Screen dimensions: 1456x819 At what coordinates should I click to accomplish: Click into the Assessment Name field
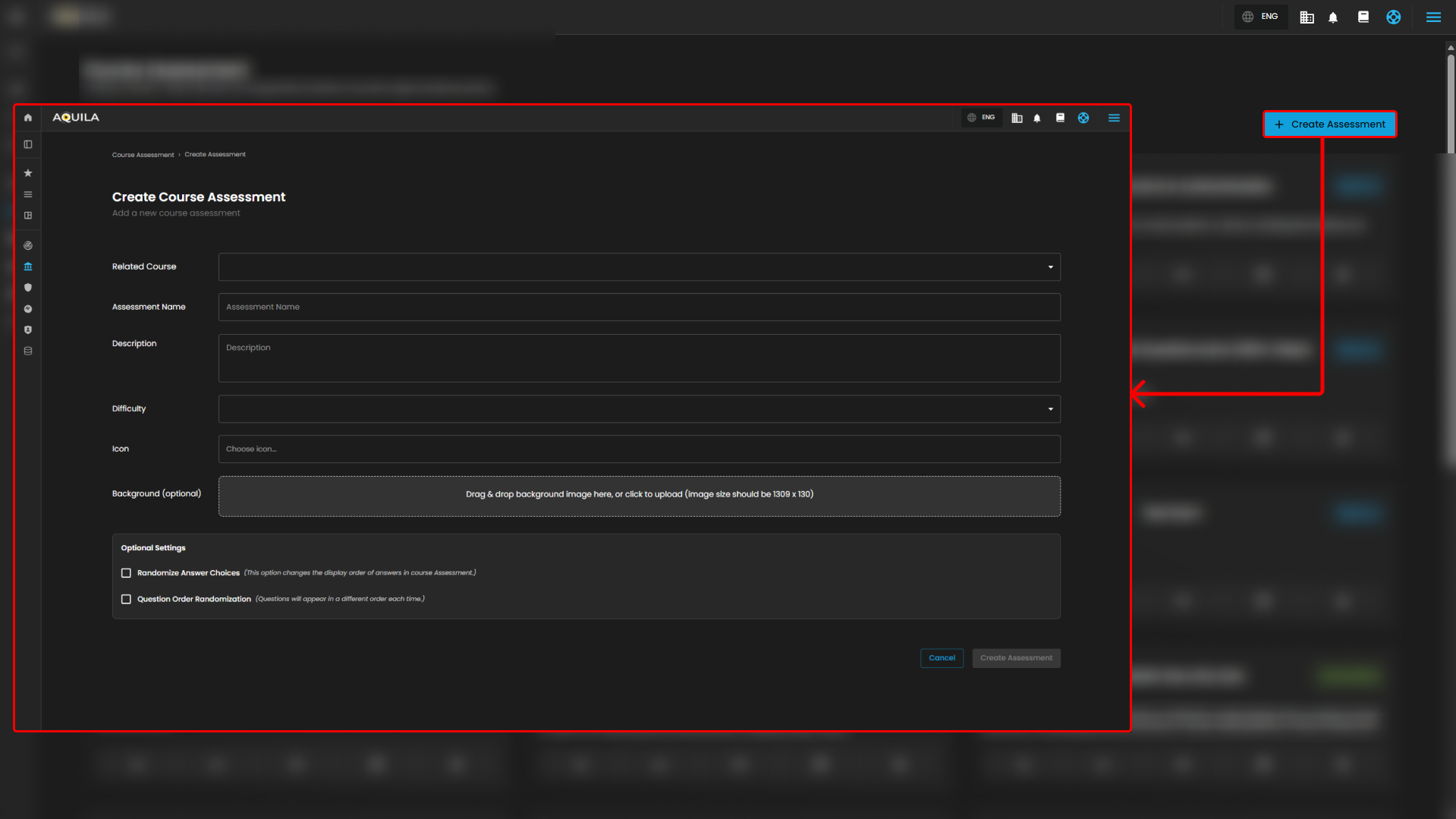coord(639,307)
